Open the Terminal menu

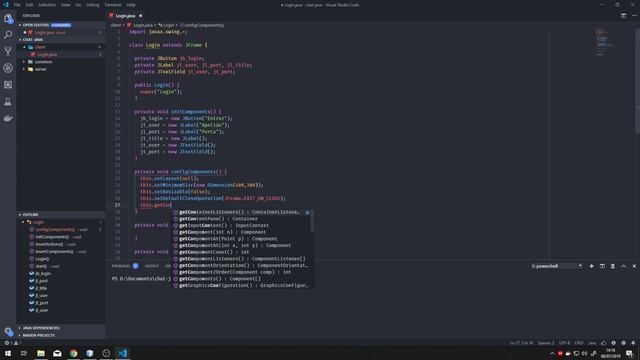pos(113,5)
